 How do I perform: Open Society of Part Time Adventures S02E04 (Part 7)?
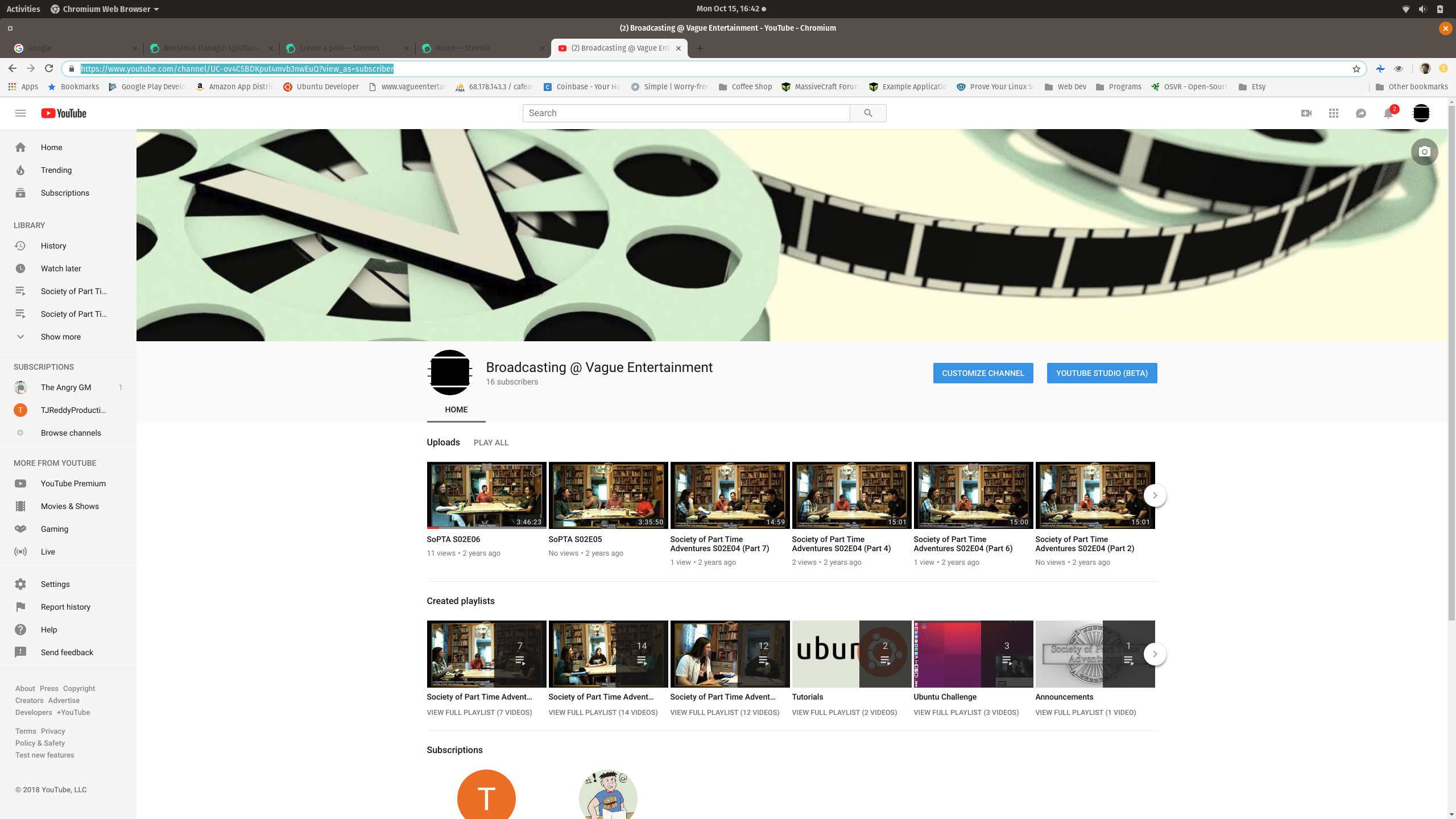coord(730,495)
